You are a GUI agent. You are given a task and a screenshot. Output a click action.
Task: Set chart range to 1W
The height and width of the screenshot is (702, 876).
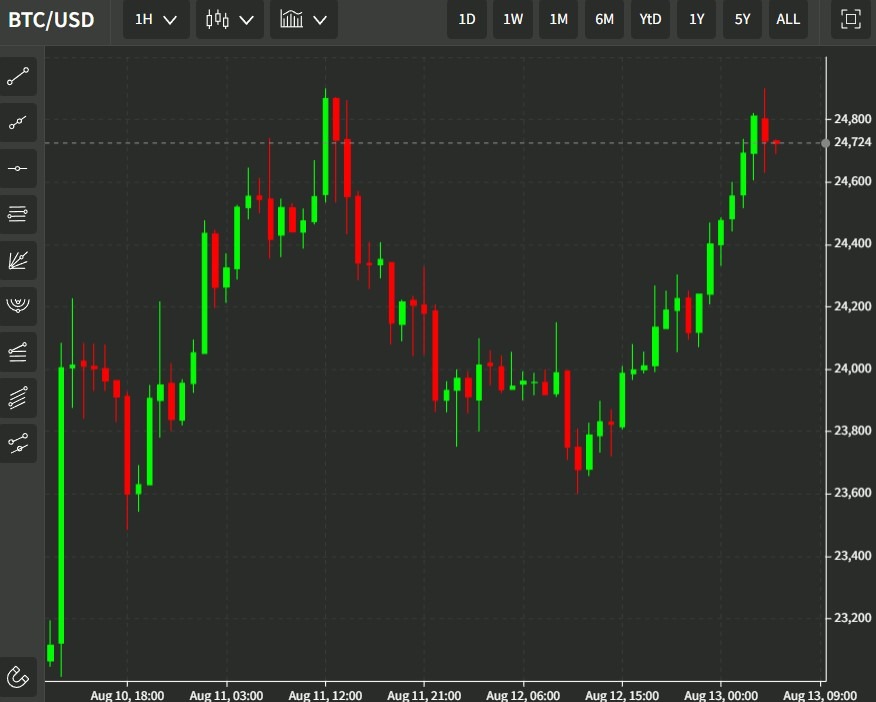[512, 20]
